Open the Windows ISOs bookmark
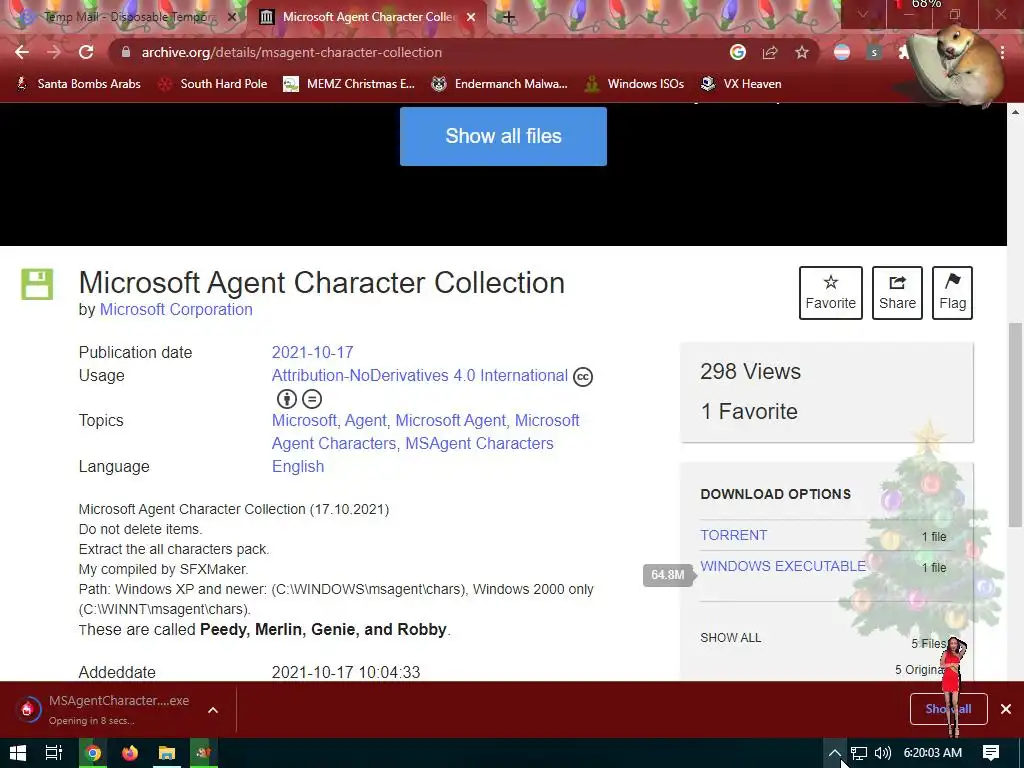Viewport: 1024px width, 768px height. click(634, 84)
